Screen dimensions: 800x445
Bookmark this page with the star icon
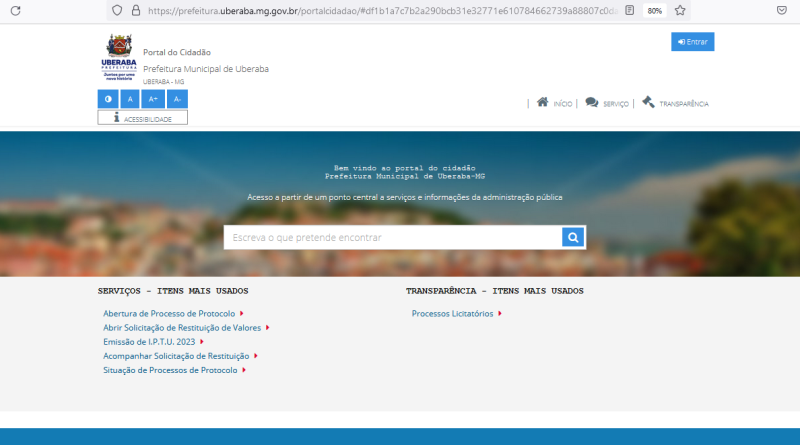[680, 10]
